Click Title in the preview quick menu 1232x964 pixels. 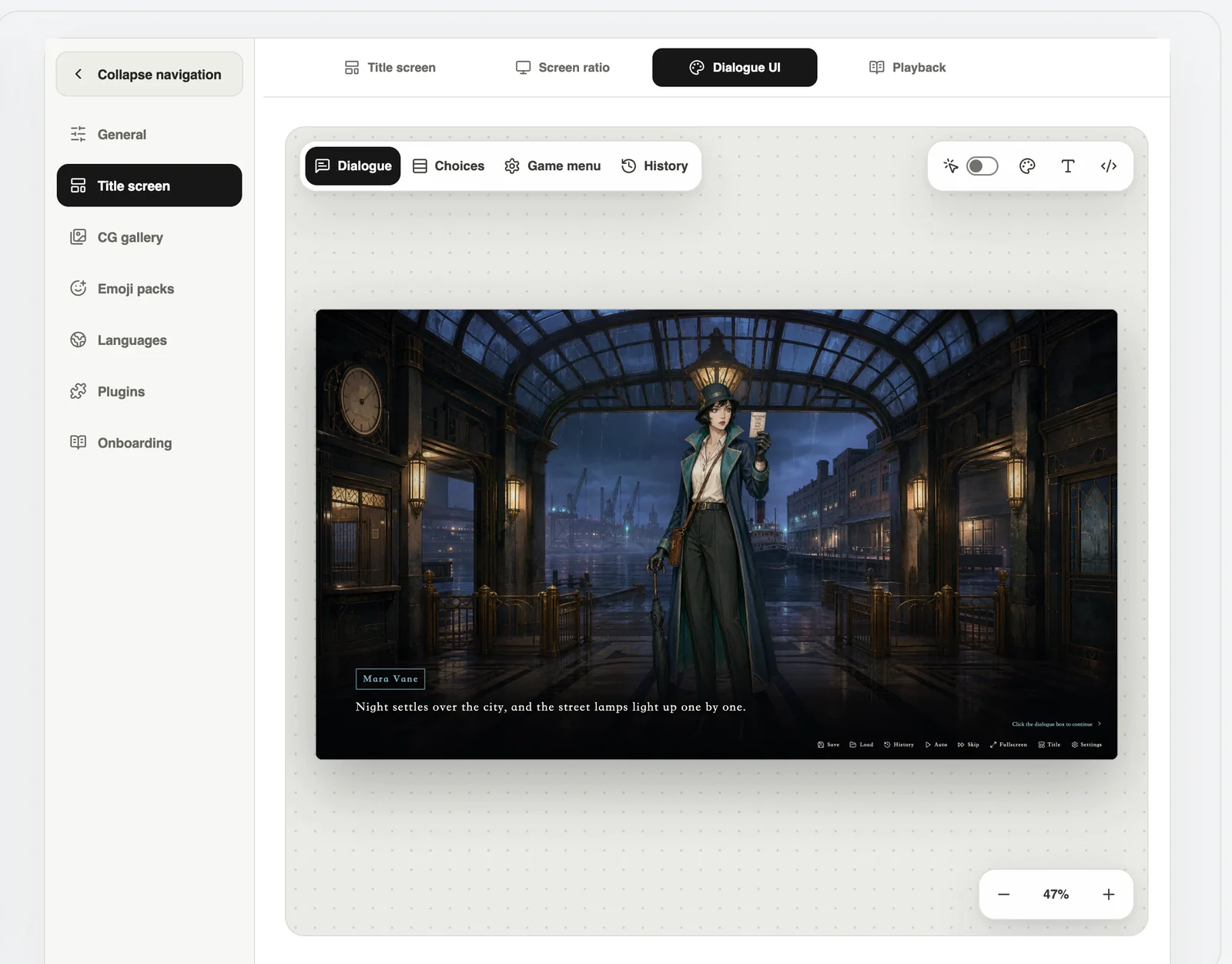click(x=1050, y=745)
